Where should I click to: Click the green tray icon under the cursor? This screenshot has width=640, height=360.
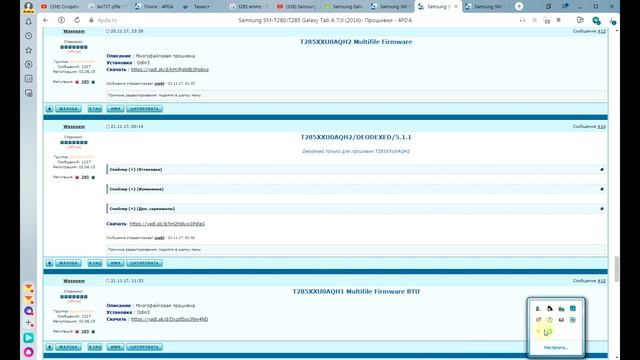[549, 332]
